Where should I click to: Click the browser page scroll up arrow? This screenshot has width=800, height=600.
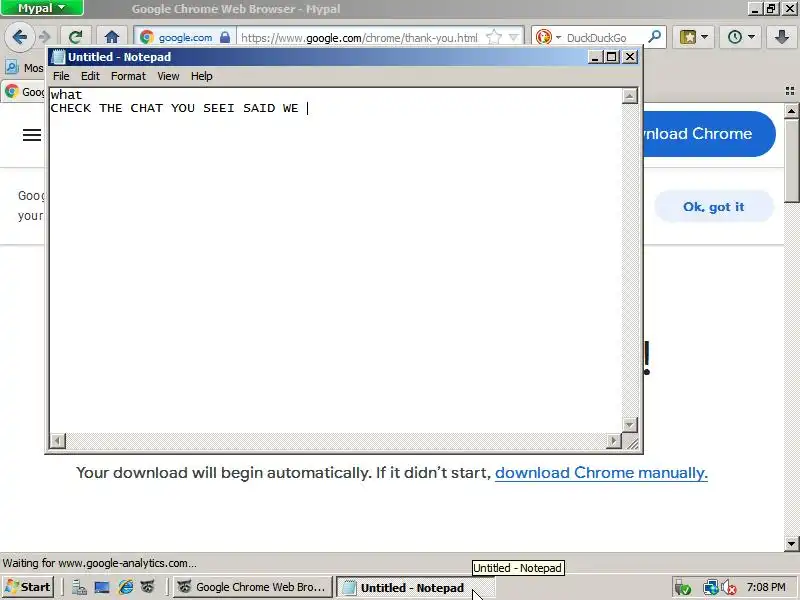pos(791,111)
